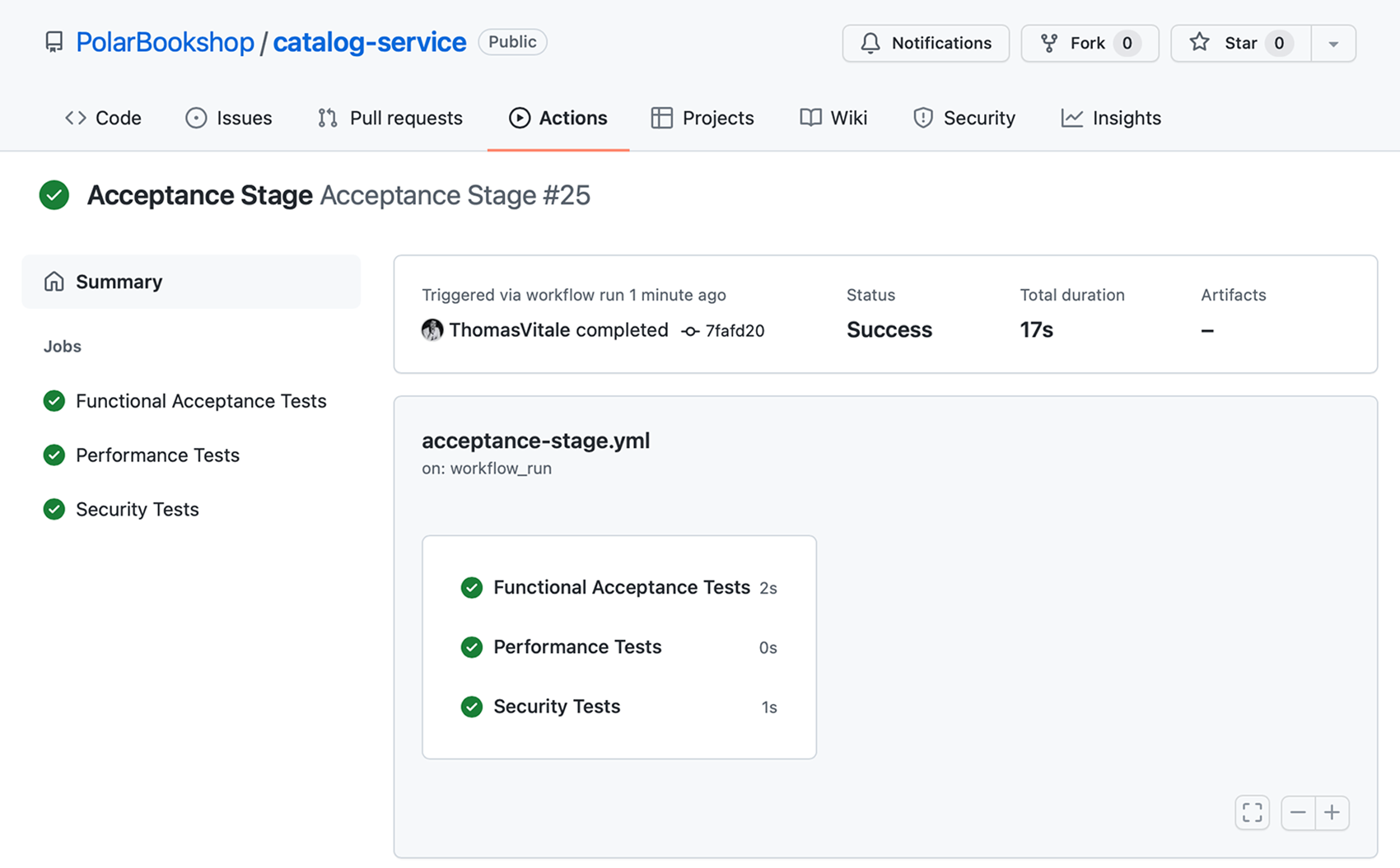This screenshot has height=868, width=1400.
Task: Open Functional Acceptance Tests in the workflow graph
Action: 622,587
